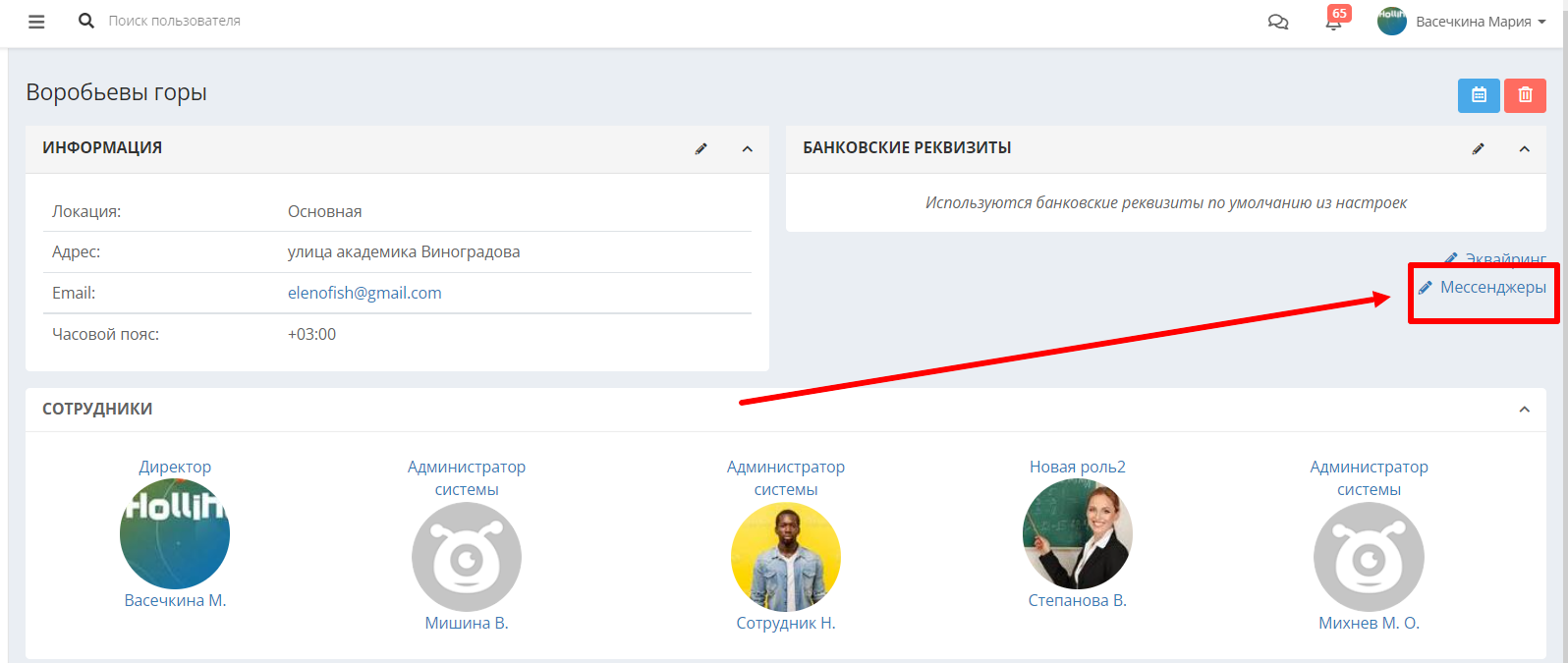1568x663 pixels.
Task: Click the red trash delete button
Action: [x=1525, y=95]
